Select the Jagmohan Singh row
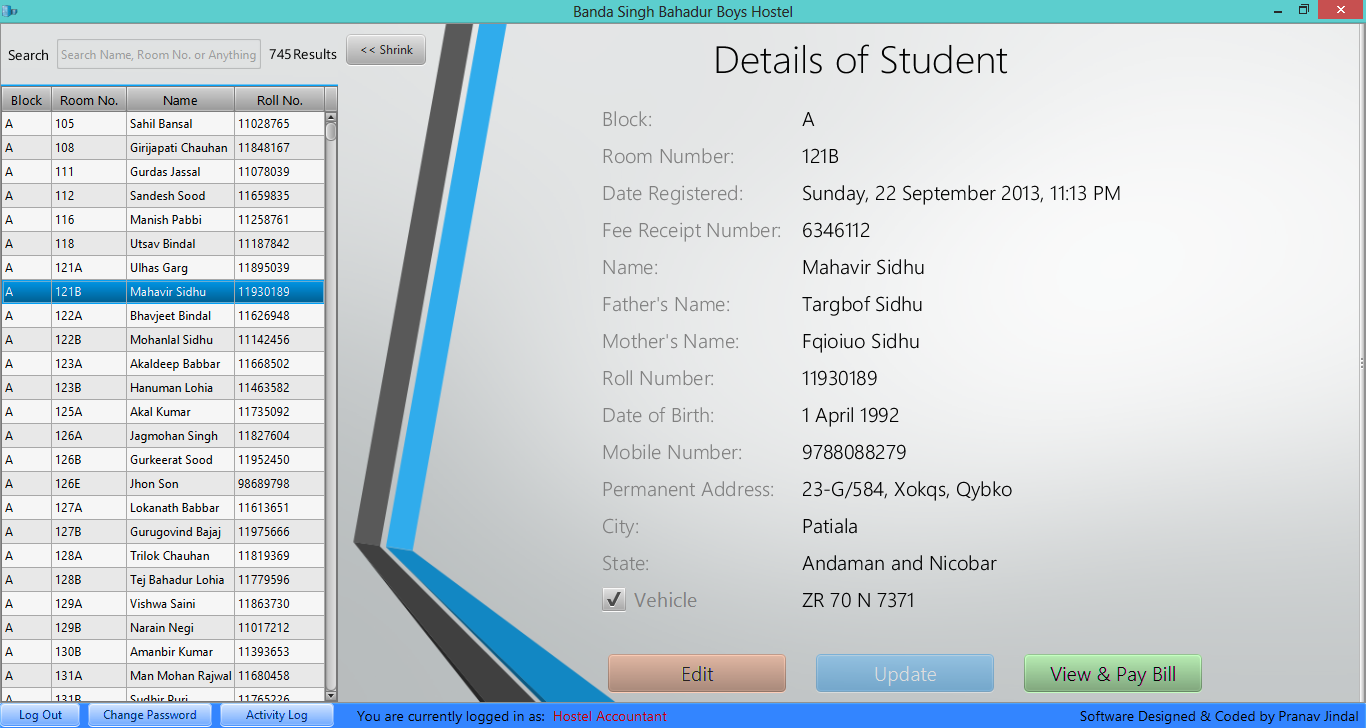1366x728 pixels. 163,436
